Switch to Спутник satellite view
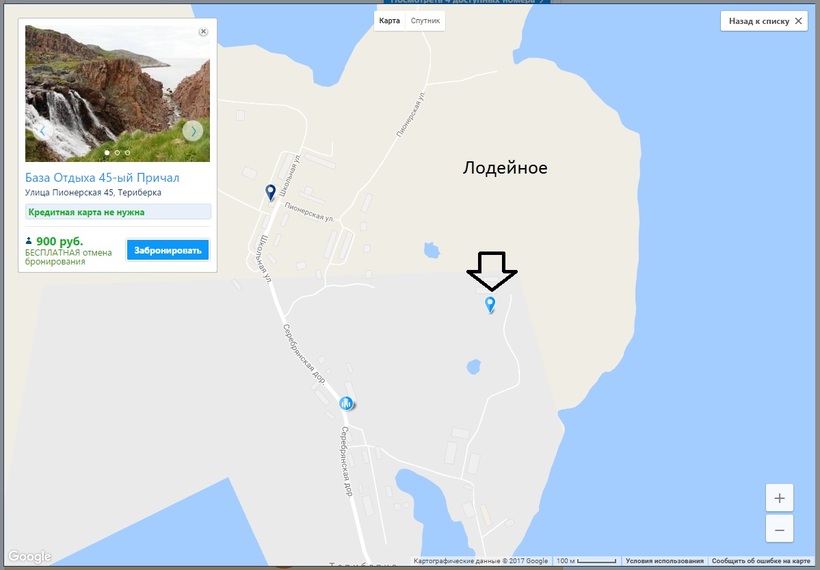Viewport: 820px width, 570px height. click(x=425, y=21)
